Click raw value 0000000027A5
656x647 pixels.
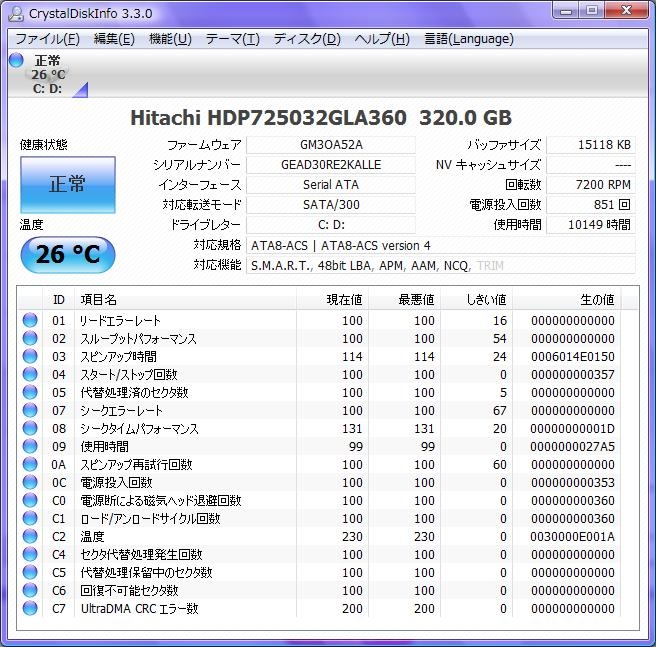point(573,447)
